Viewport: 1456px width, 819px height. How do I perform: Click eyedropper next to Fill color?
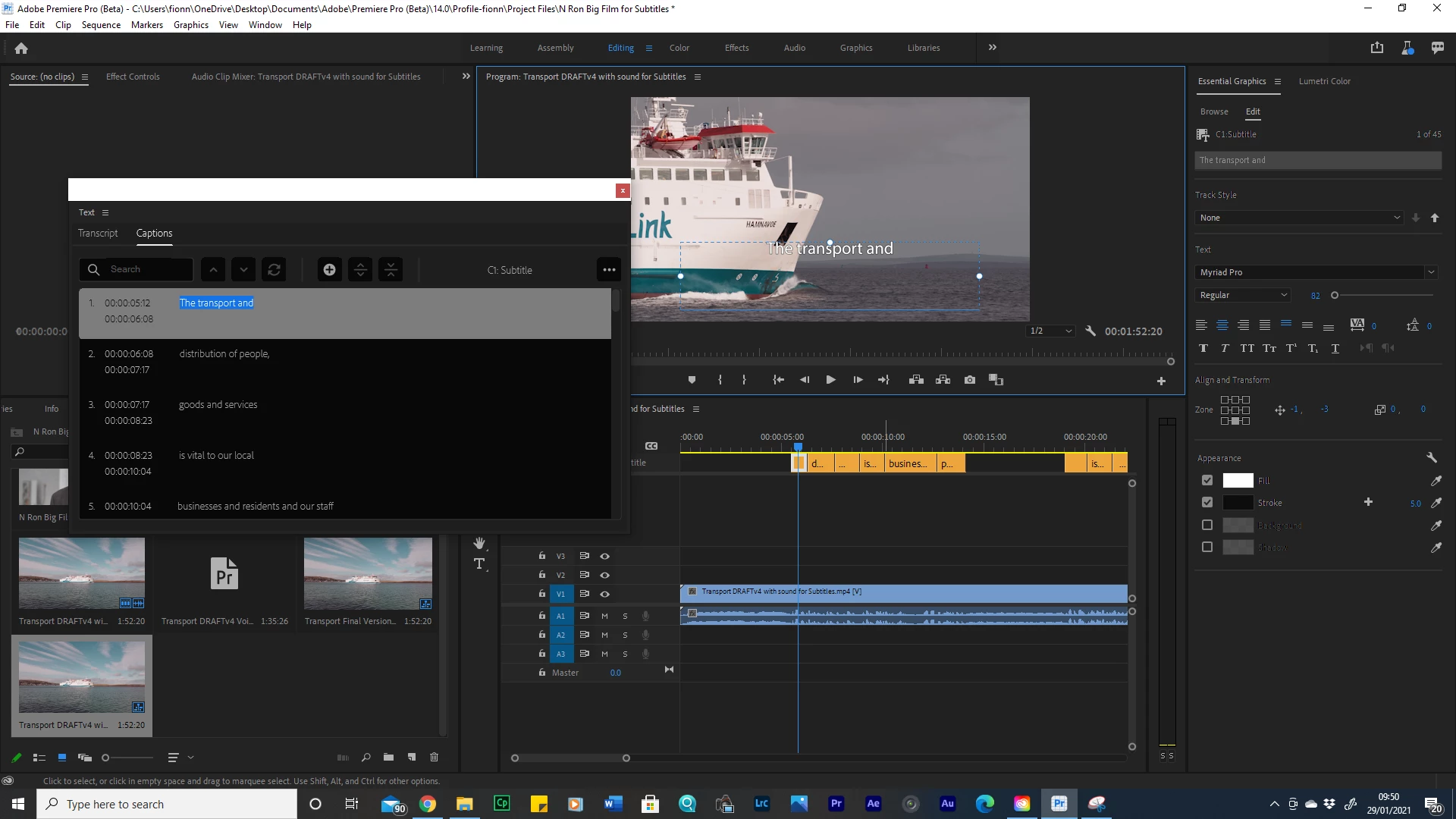coord(1436,481)
